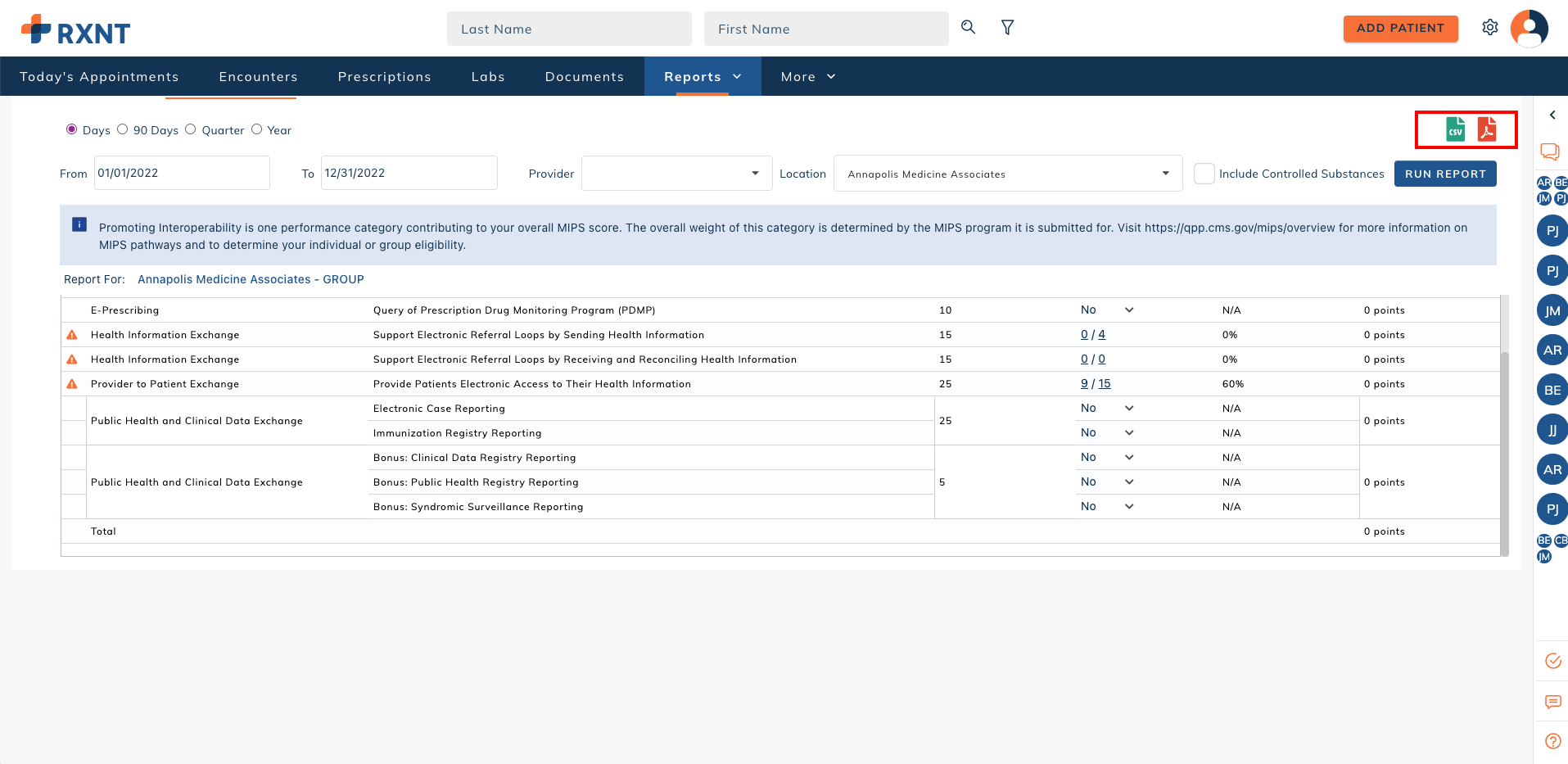Check Include Controlled Substances

coord(1204,174)
